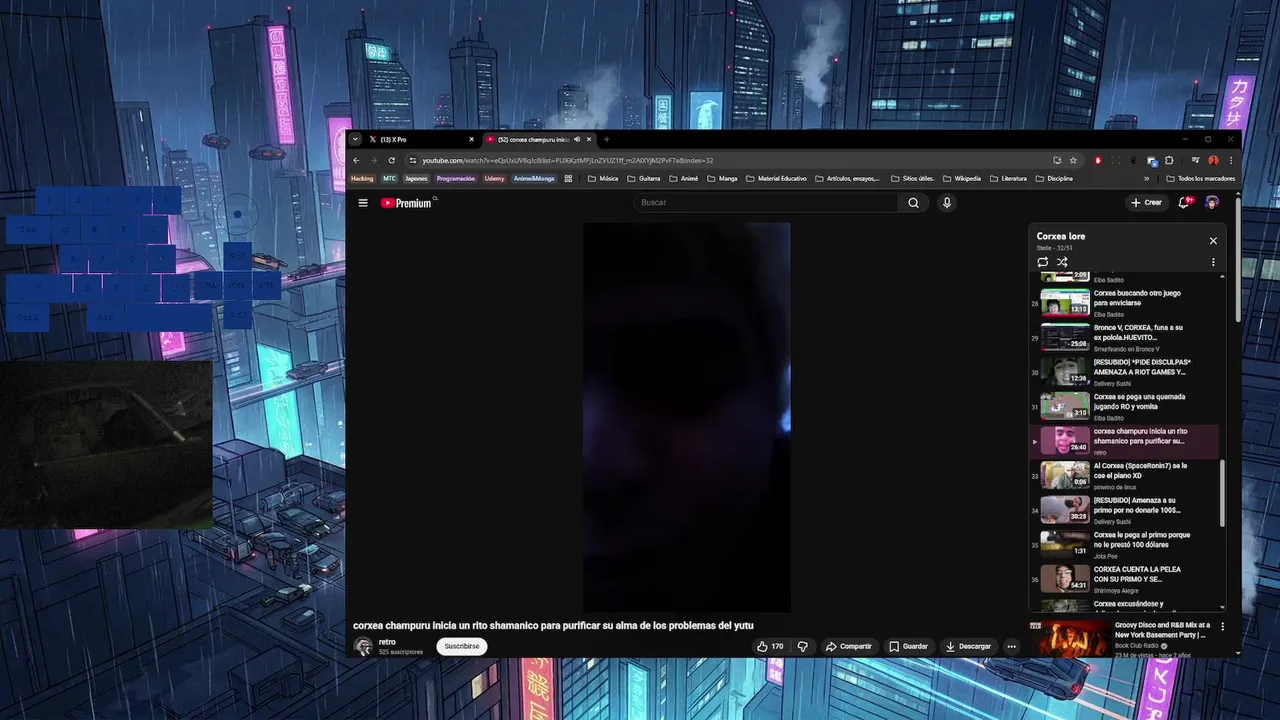Click the Descargar button
The width and height of the screenshot is (1280, 720).
click(x=968, y=646)
